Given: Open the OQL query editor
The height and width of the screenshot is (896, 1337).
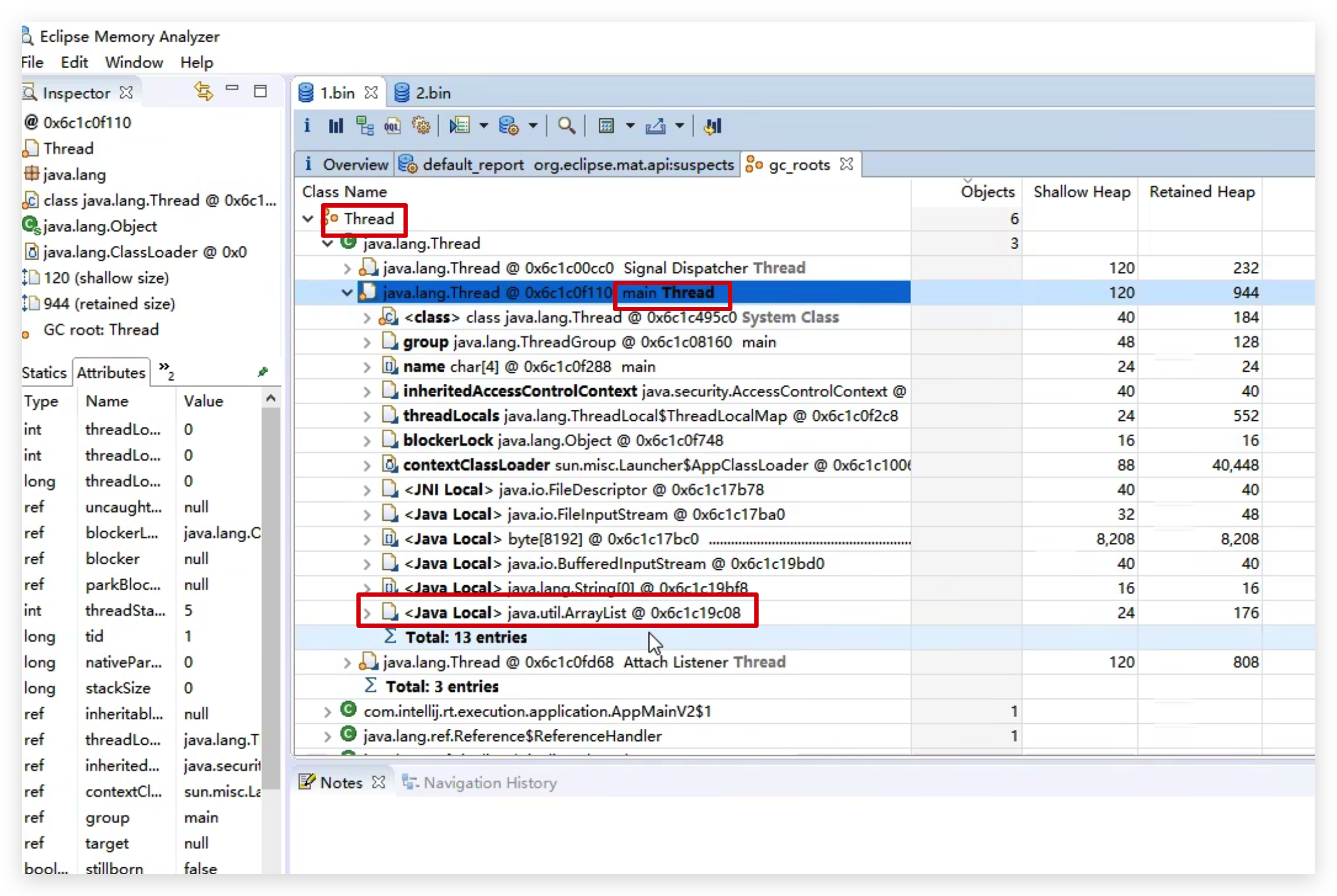Looking at the screenshot, I should click(x=392, y=126).
